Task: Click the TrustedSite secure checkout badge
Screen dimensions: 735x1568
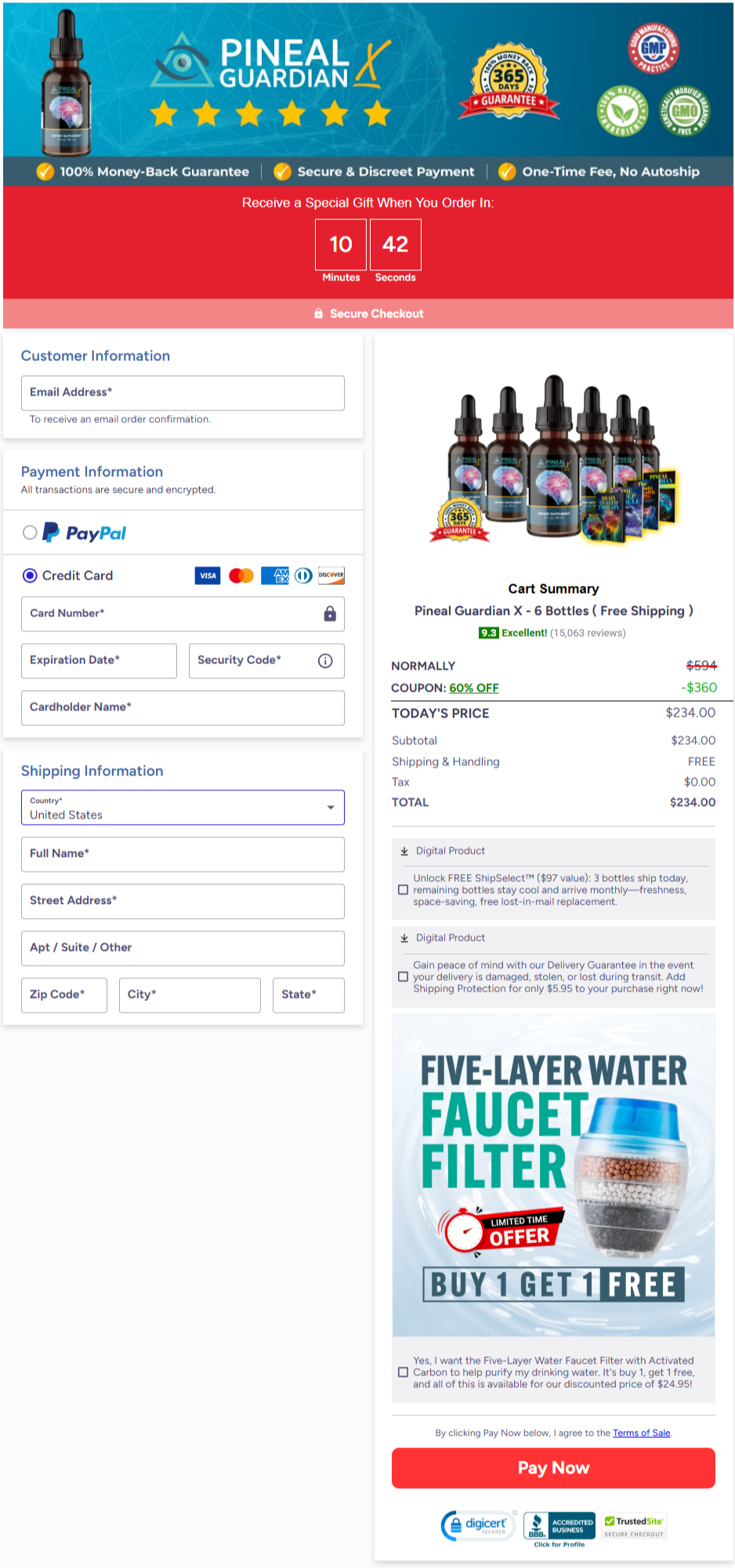Action: point(634,1526)
